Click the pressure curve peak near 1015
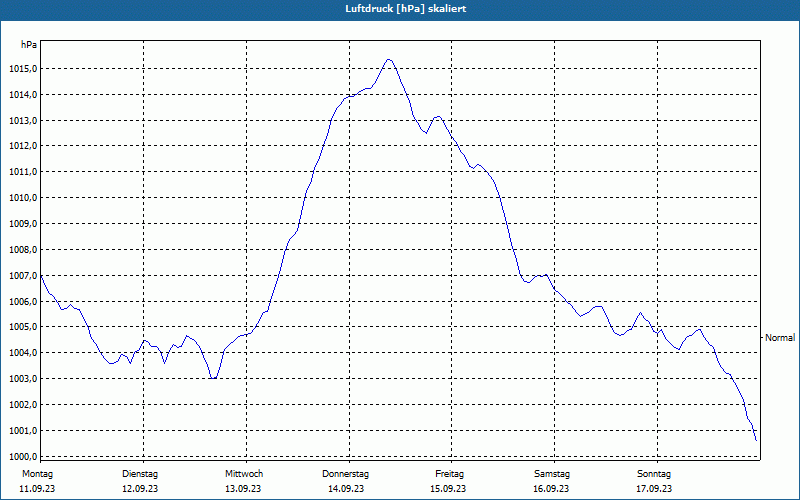Image resolution: width=800 pixels, height=500 pixels. point(389,60)
